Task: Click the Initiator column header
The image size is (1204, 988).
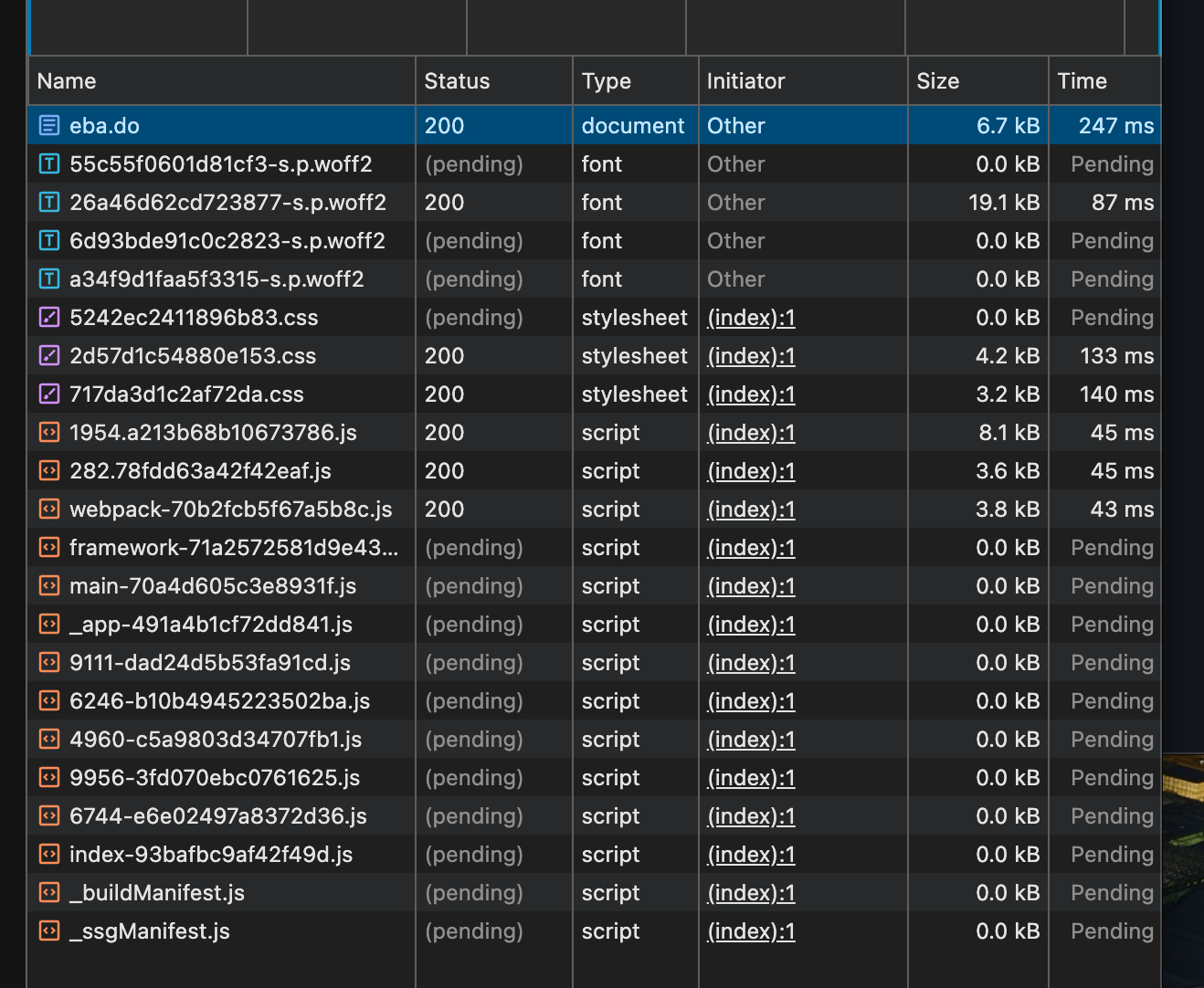Action: pyautogui.click(x=745, y=81)
